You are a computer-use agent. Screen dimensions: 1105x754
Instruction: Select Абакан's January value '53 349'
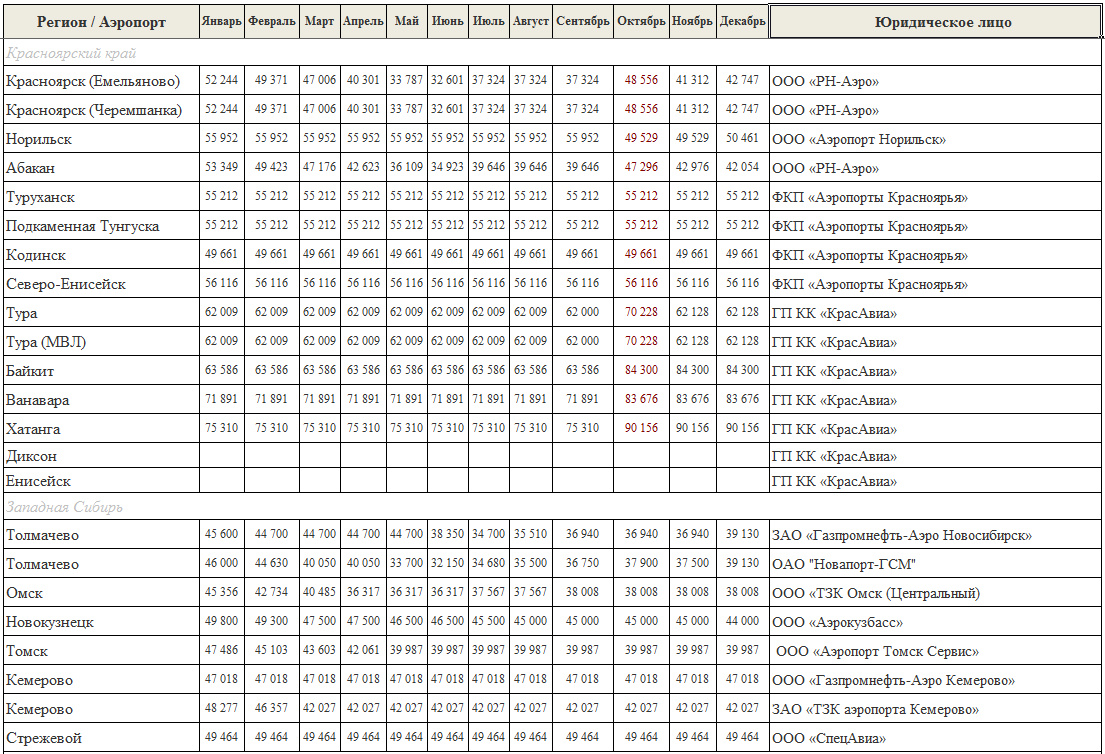point(221,167)
